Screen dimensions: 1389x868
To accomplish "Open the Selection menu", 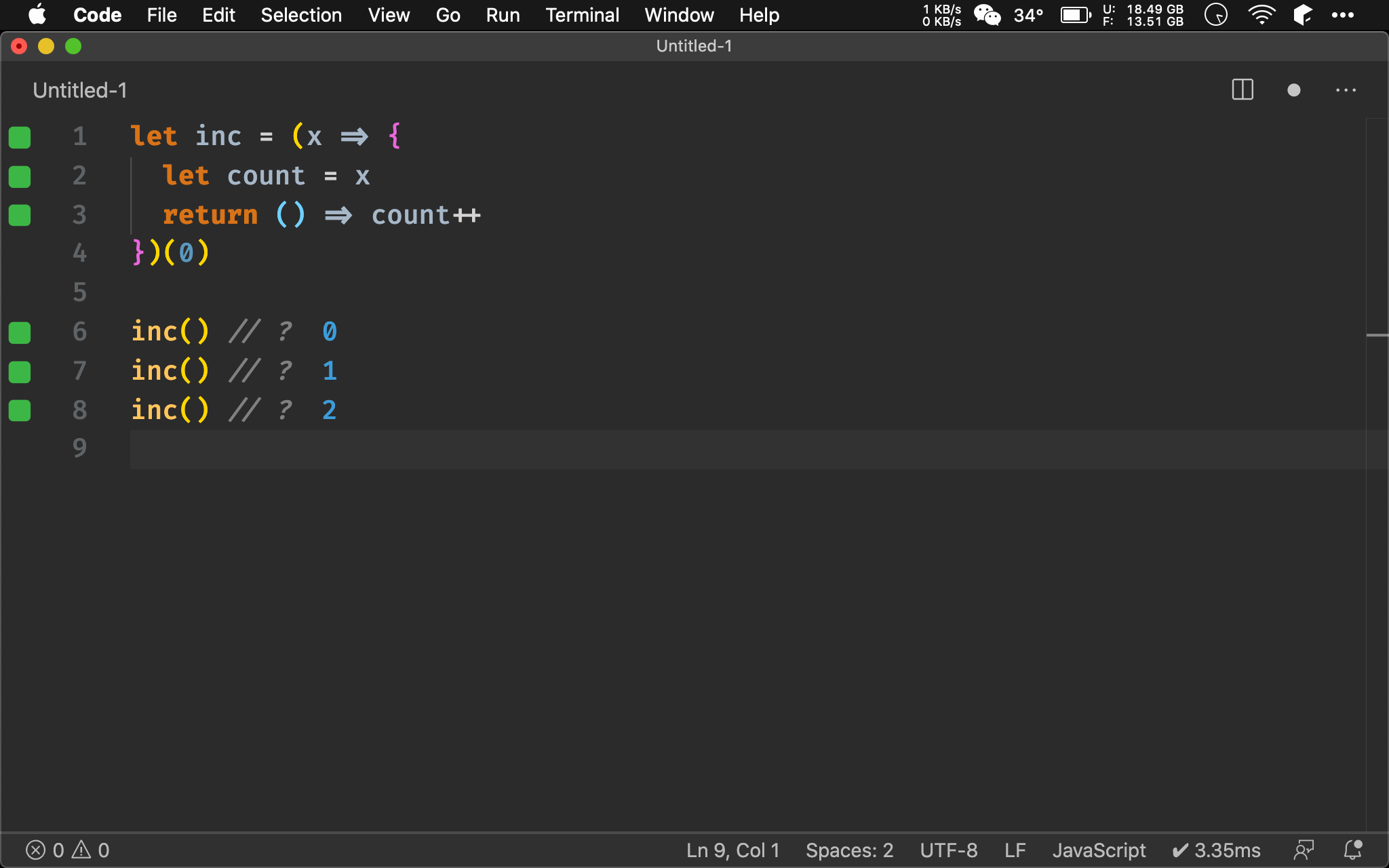I will (301, 15).
